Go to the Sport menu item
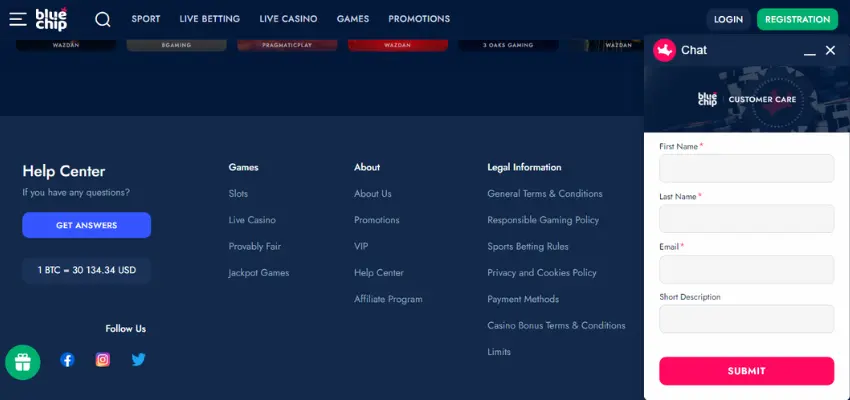Viewport: 850px width, 400px height. pyautogui.click(x=146, y=19)
